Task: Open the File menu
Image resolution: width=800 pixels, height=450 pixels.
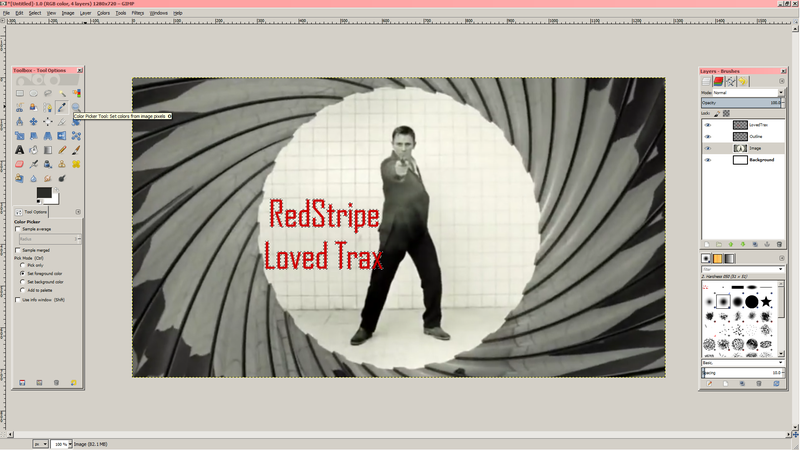Action: pyautogui.click(x=6, y=13)
